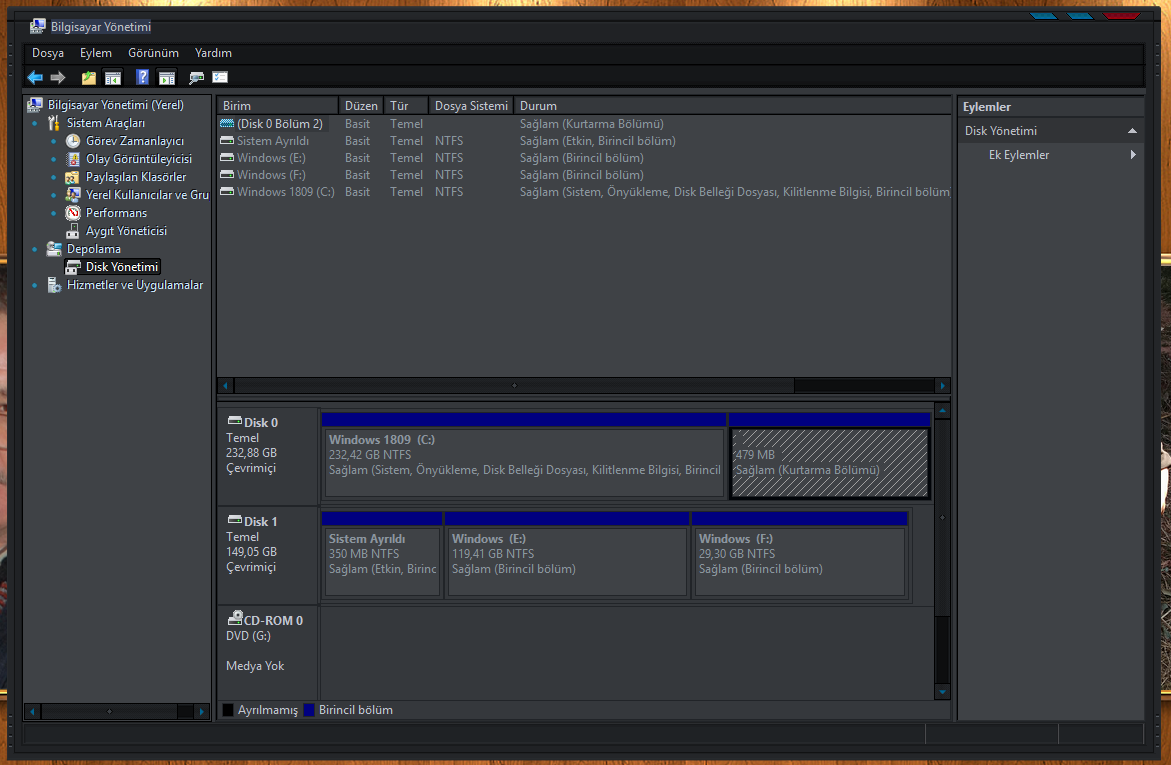Click the Paylaşılan Klasörler icon
This screenshot has height=765, width=1171.
coord(72,177)
